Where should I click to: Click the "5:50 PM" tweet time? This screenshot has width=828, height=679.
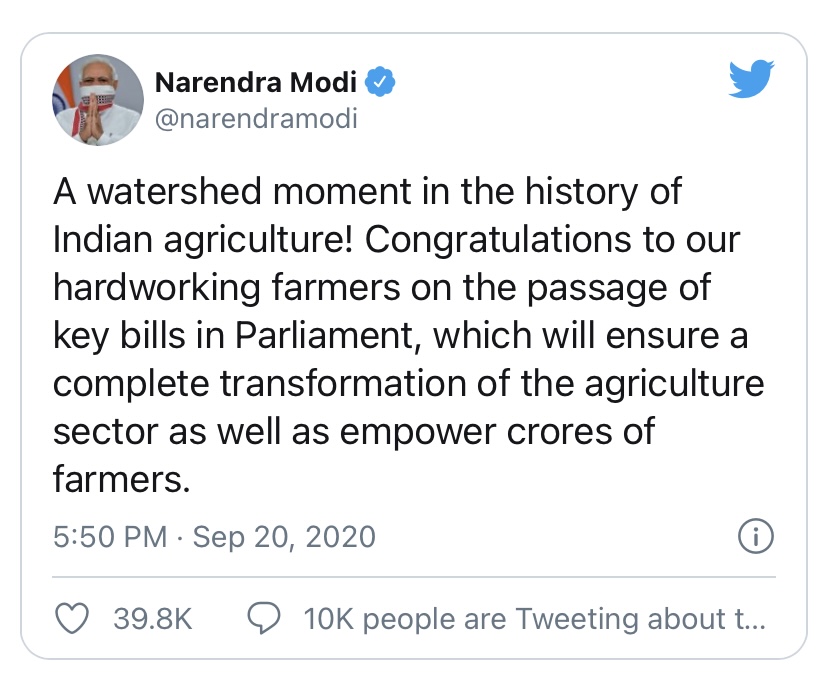pos(110,537)
